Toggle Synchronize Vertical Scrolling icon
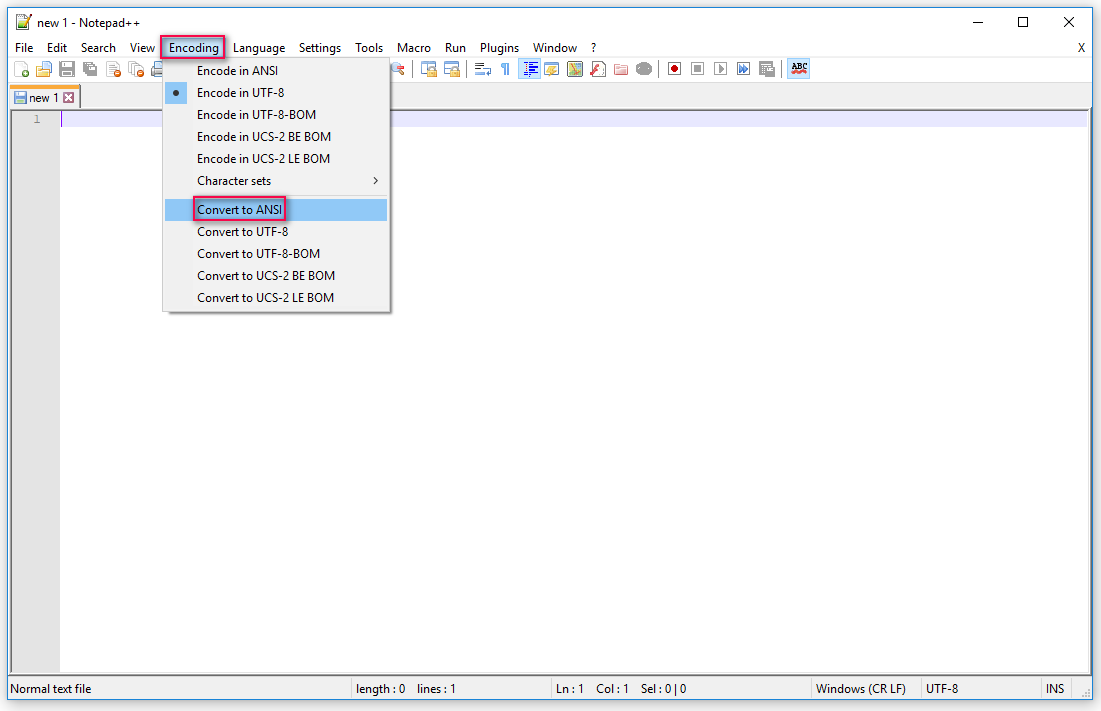The width and height of the screenshot is (1101, 711). coord(428,69)
